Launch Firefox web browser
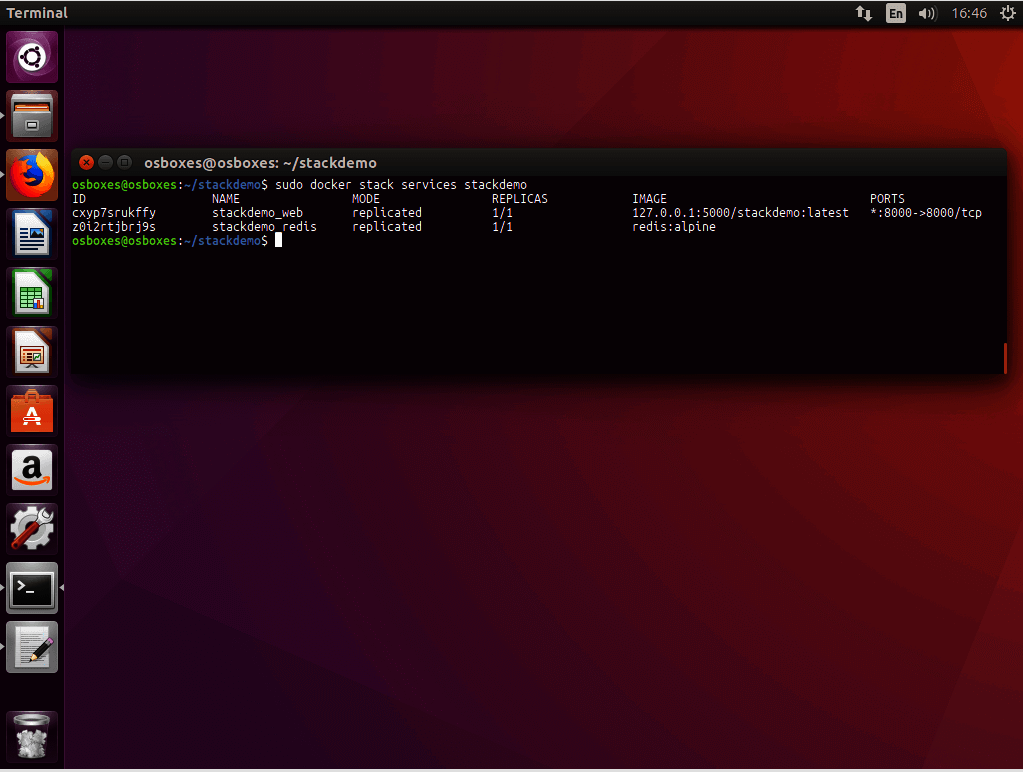The width and height of the screenshot is (1023, 772). click(32, 176)
